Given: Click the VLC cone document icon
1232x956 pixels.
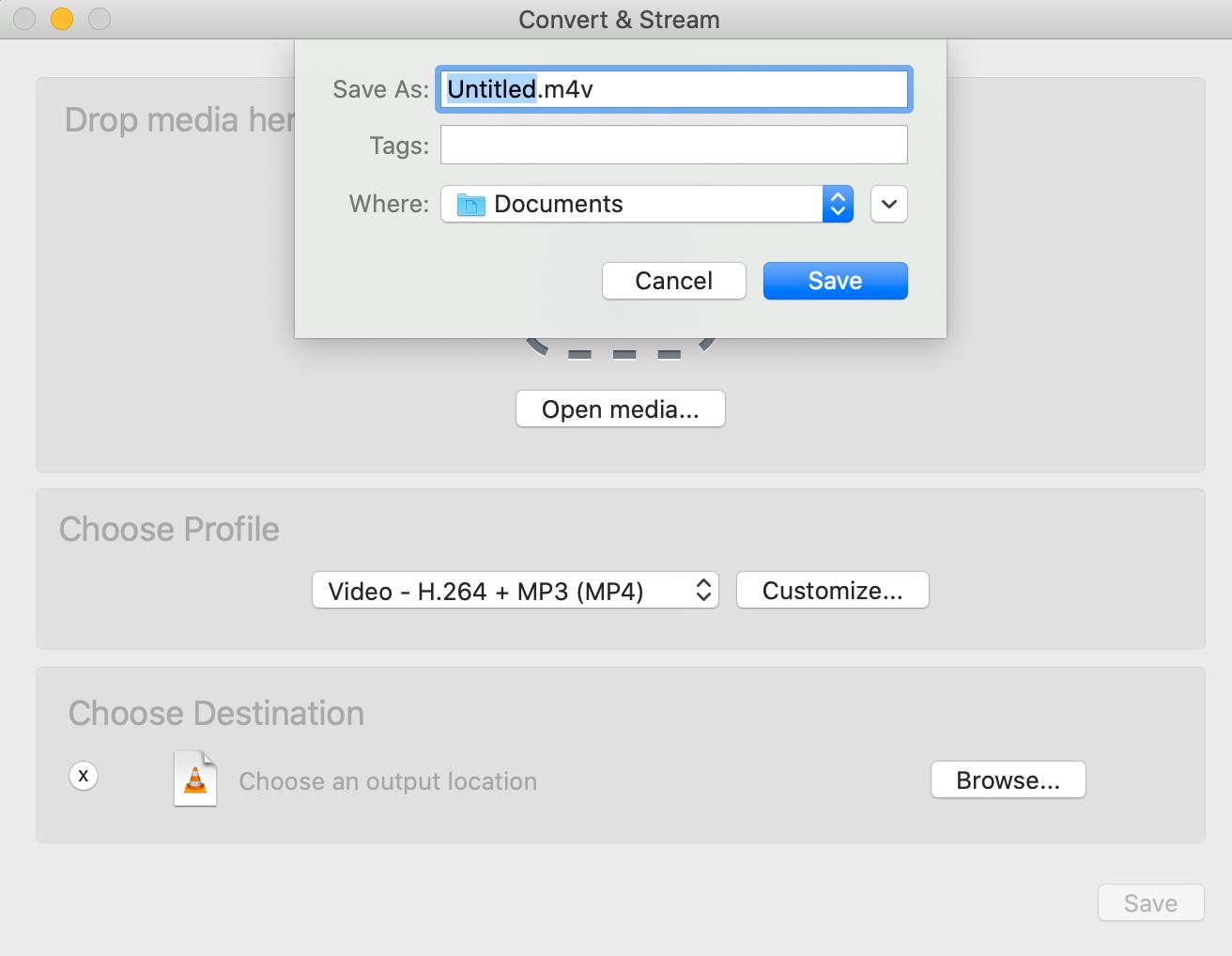Looking at the screenshot, I should (x=194, y=779).
